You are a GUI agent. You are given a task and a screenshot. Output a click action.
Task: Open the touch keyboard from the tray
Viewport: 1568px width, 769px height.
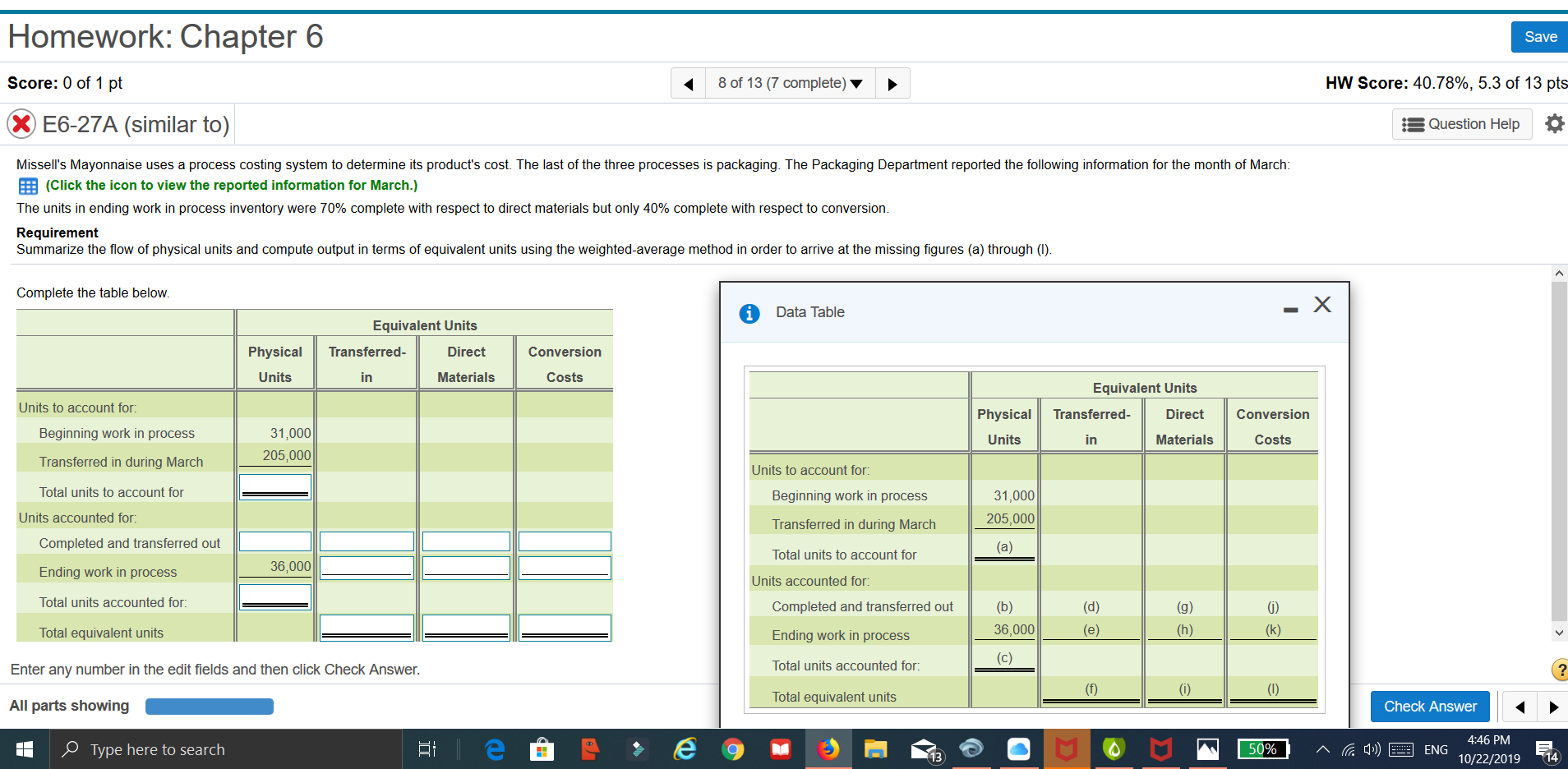coord(1400,749)
